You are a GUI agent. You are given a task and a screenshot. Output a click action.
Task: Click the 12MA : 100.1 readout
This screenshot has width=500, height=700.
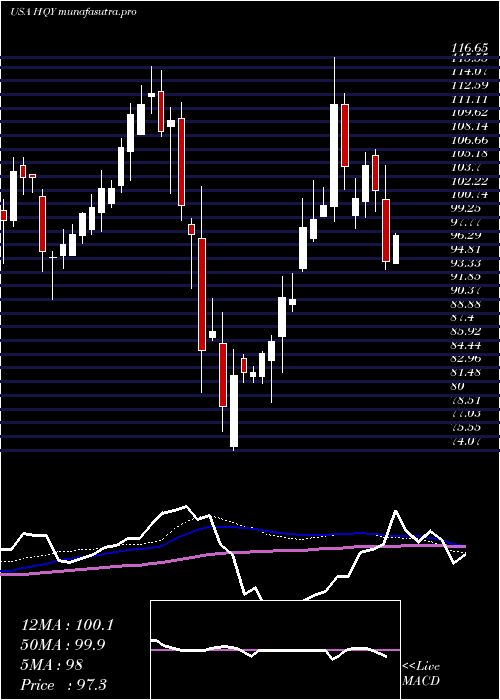pos(67,625)
